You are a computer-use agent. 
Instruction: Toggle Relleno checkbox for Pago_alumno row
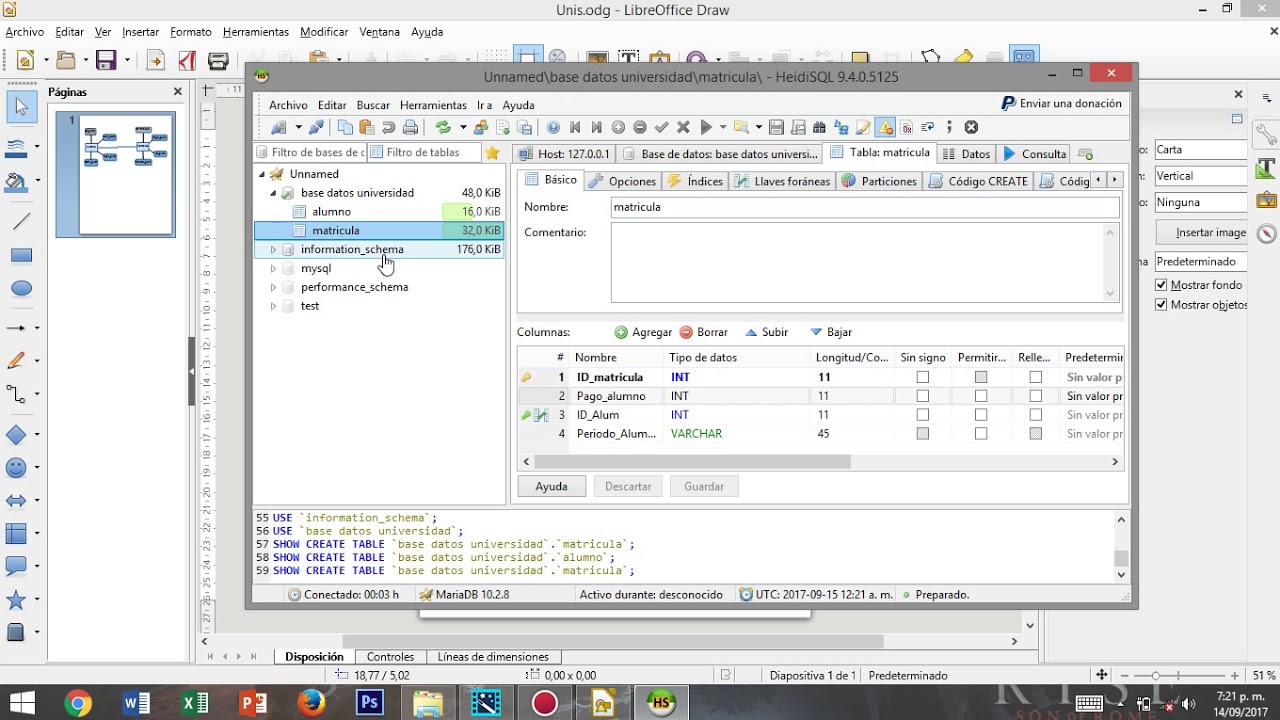[1036, 396]
